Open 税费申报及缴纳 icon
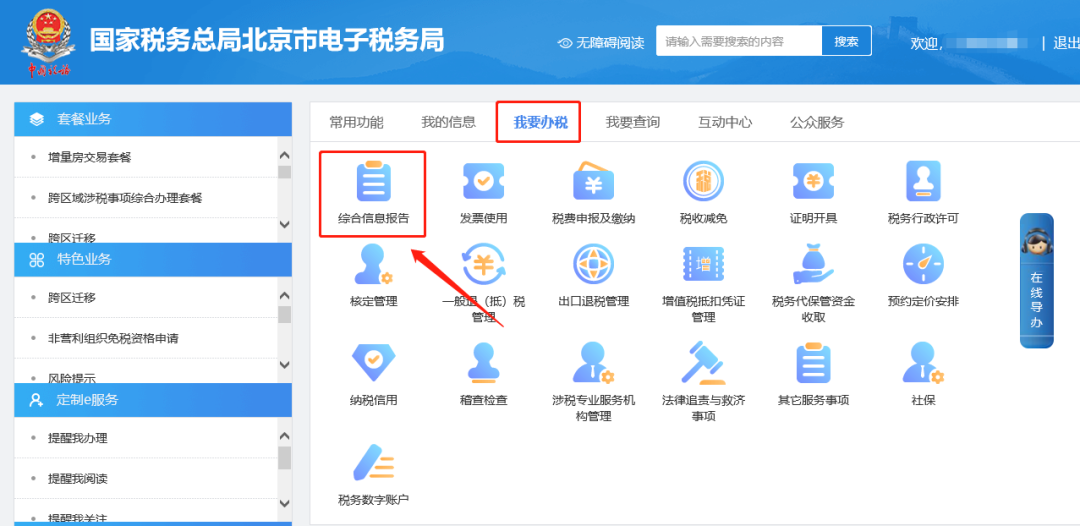This screenshot has width=1080, height=526. click(x=594, y=182)
